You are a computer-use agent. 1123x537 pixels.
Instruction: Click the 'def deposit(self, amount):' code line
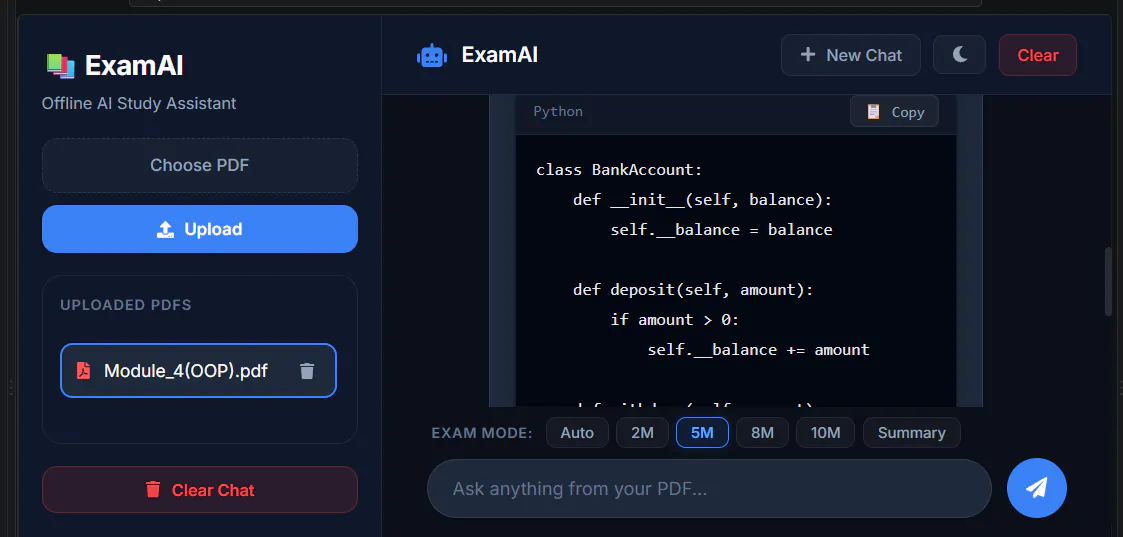(x=693, y=290)
